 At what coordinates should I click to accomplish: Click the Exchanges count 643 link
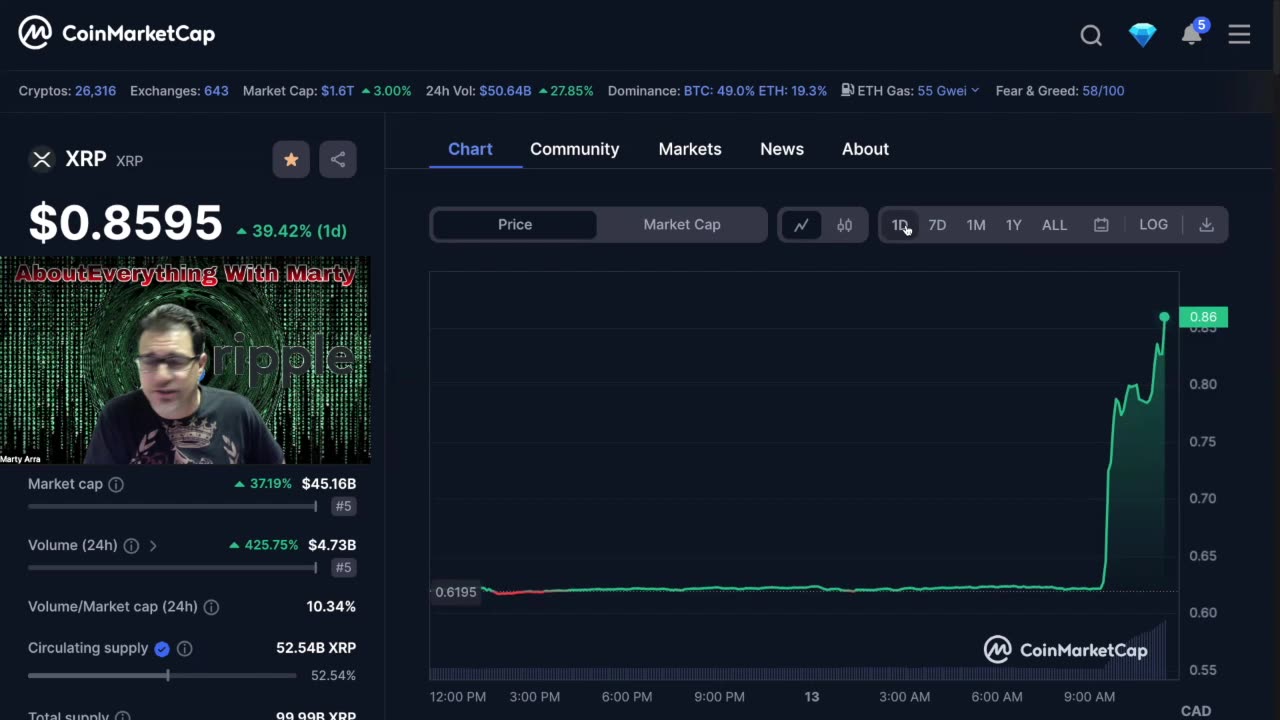(216, 91)
